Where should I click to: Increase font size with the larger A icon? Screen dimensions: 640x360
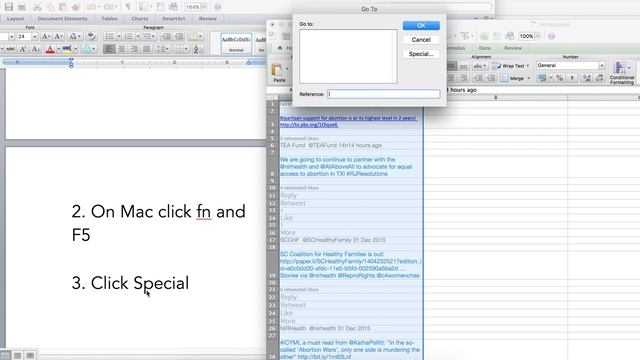coord(46,37)
